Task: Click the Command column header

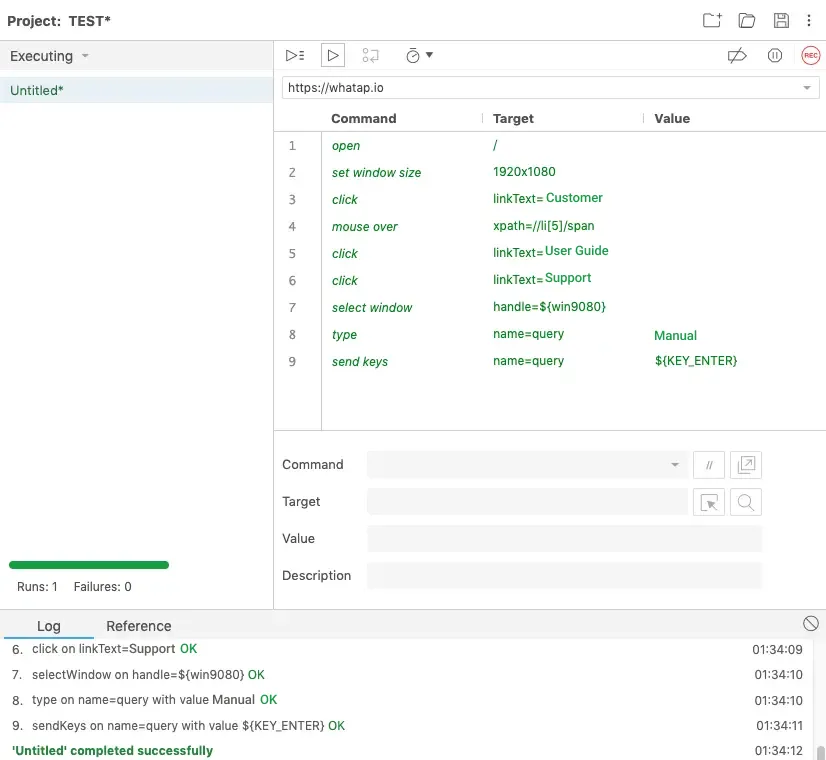Action: (x=363, y=119)
